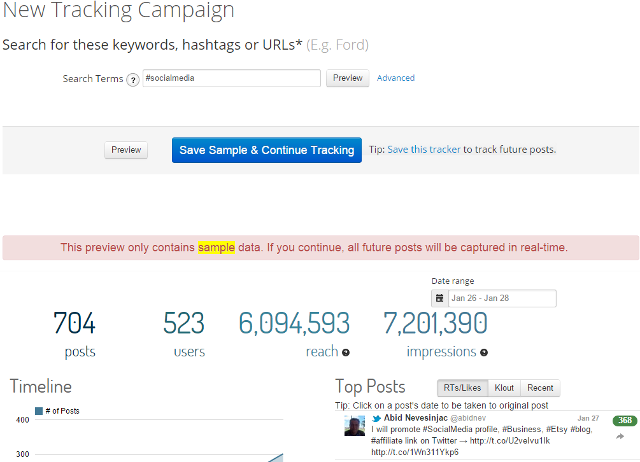
Task: Click the Preview button left of the Save button
Action: [x=126, y=150]
